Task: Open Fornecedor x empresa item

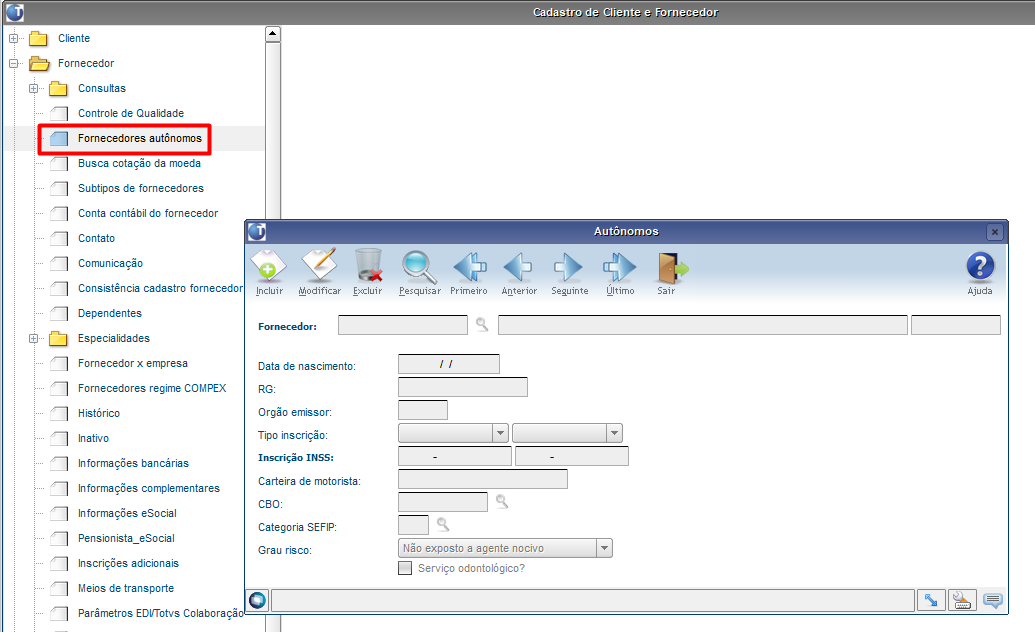Action: click(x=133, y=363)
